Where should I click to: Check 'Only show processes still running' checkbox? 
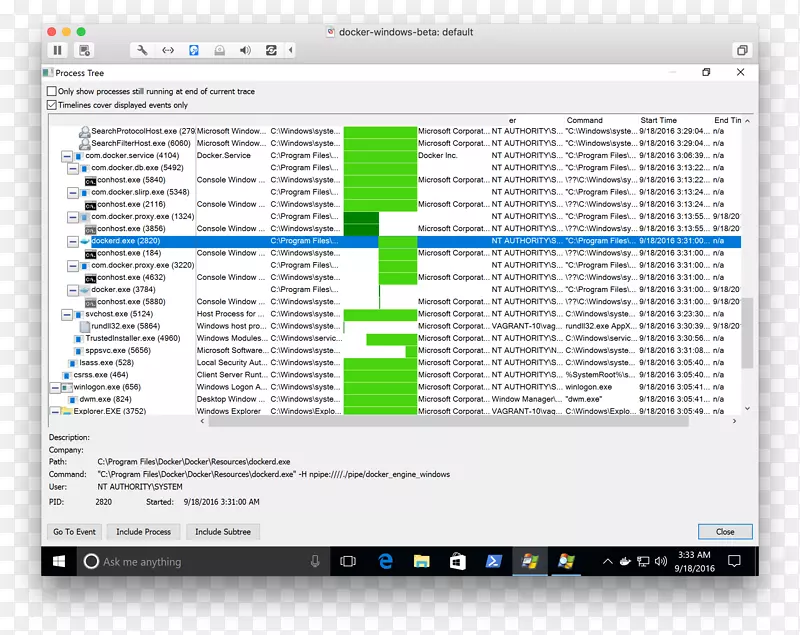[51, 91]
